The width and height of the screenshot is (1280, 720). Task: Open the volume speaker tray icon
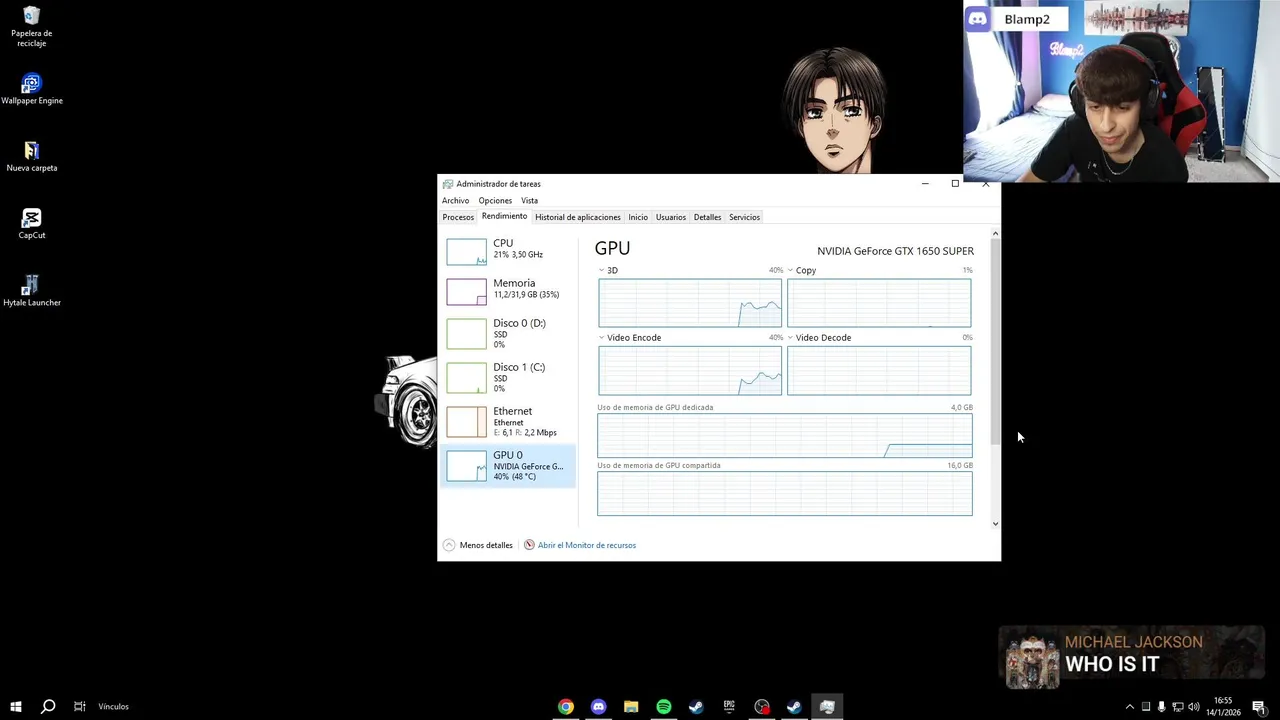1193,707
